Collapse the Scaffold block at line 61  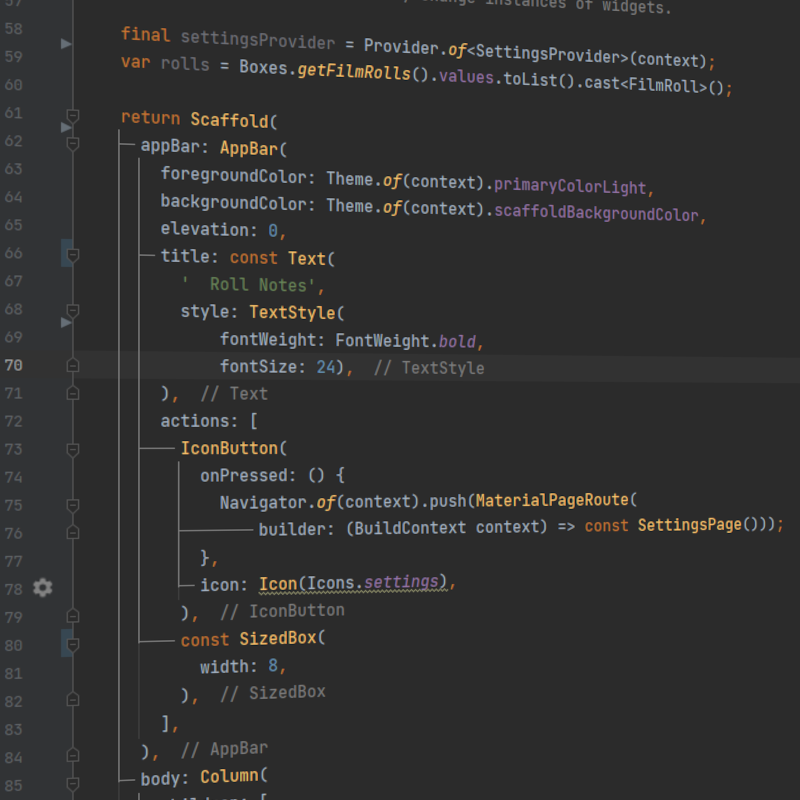click(72, 116)
